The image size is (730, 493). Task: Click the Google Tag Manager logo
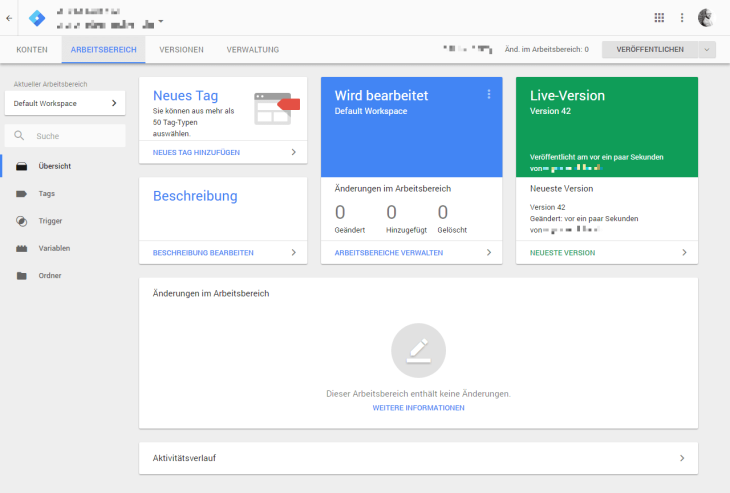click(x=37, y=18)
